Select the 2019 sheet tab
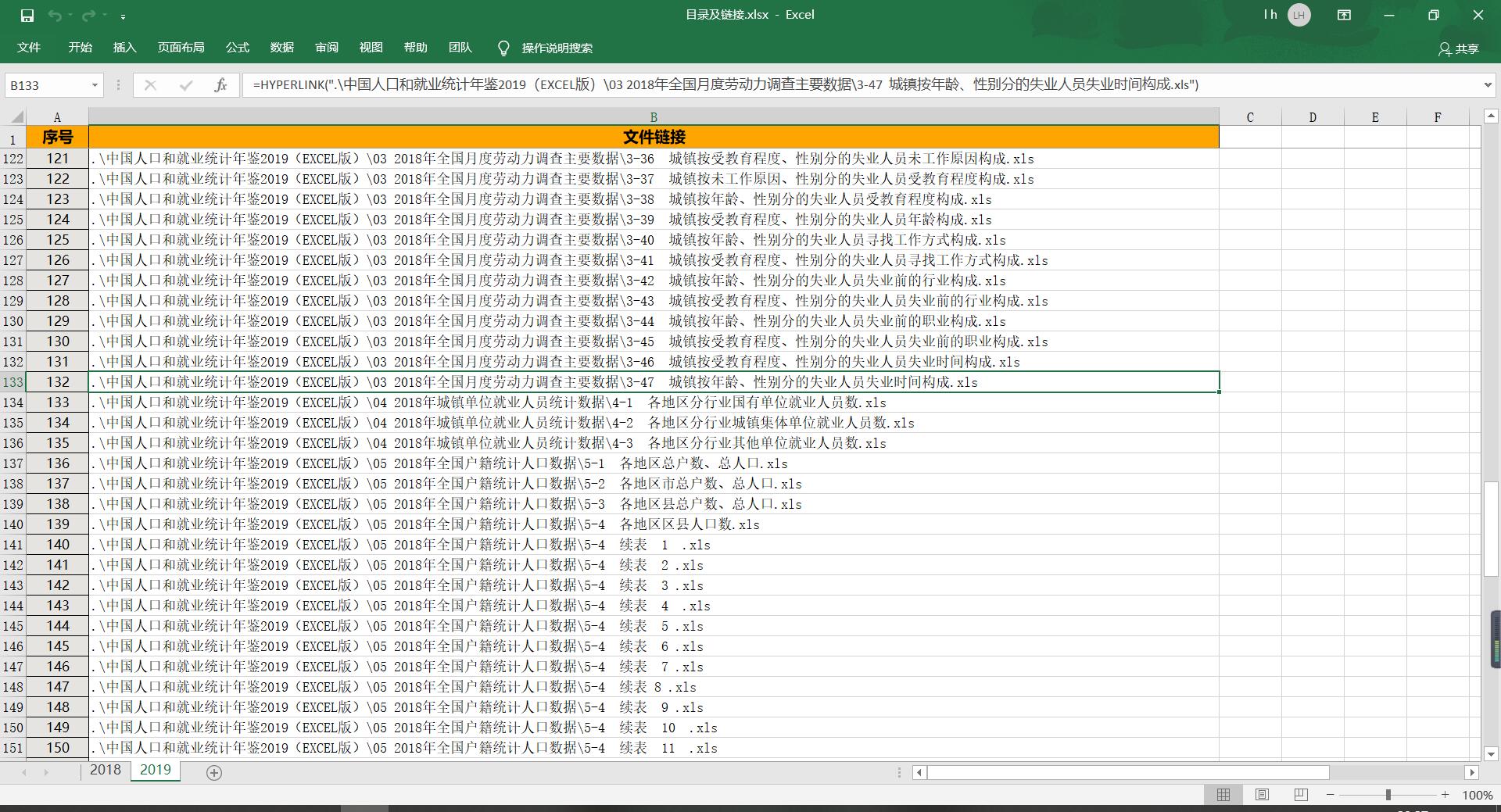The height and width of the screenshot is (812, 1501). (156, 770)
